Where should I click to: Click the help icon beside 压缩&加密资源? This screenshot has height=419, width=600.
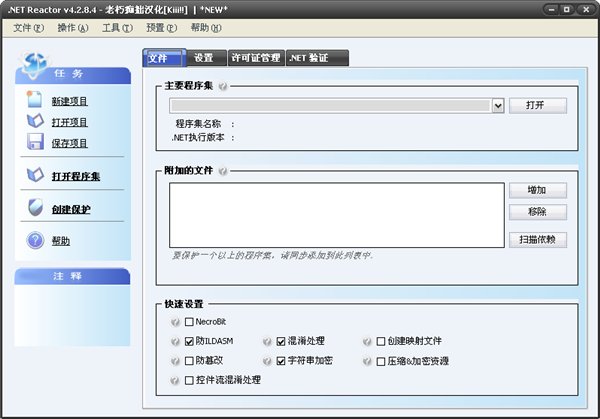click(x=367, y=361)
